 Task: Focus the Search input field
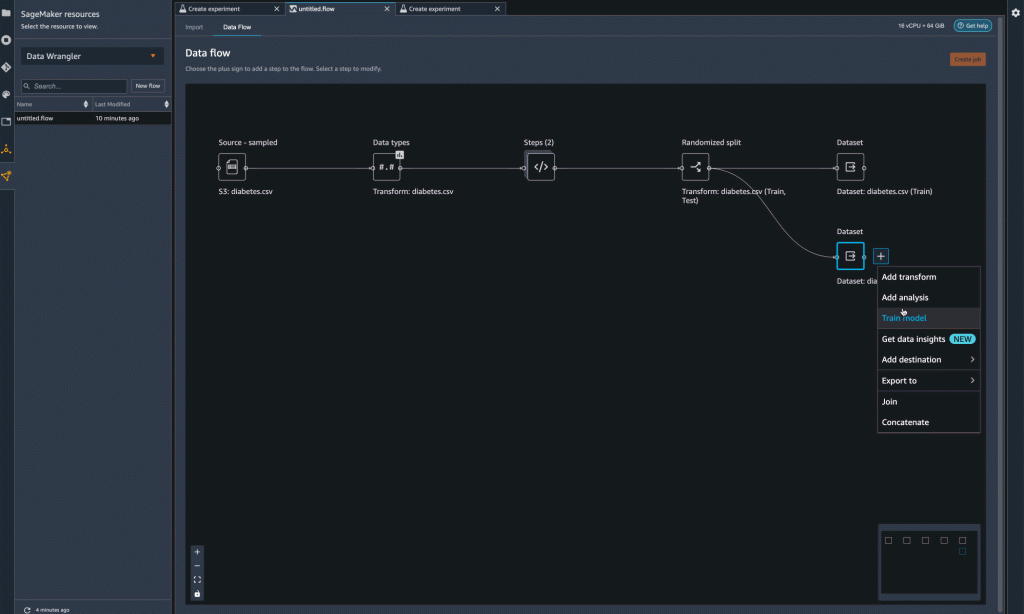click(x=74, y=86)
